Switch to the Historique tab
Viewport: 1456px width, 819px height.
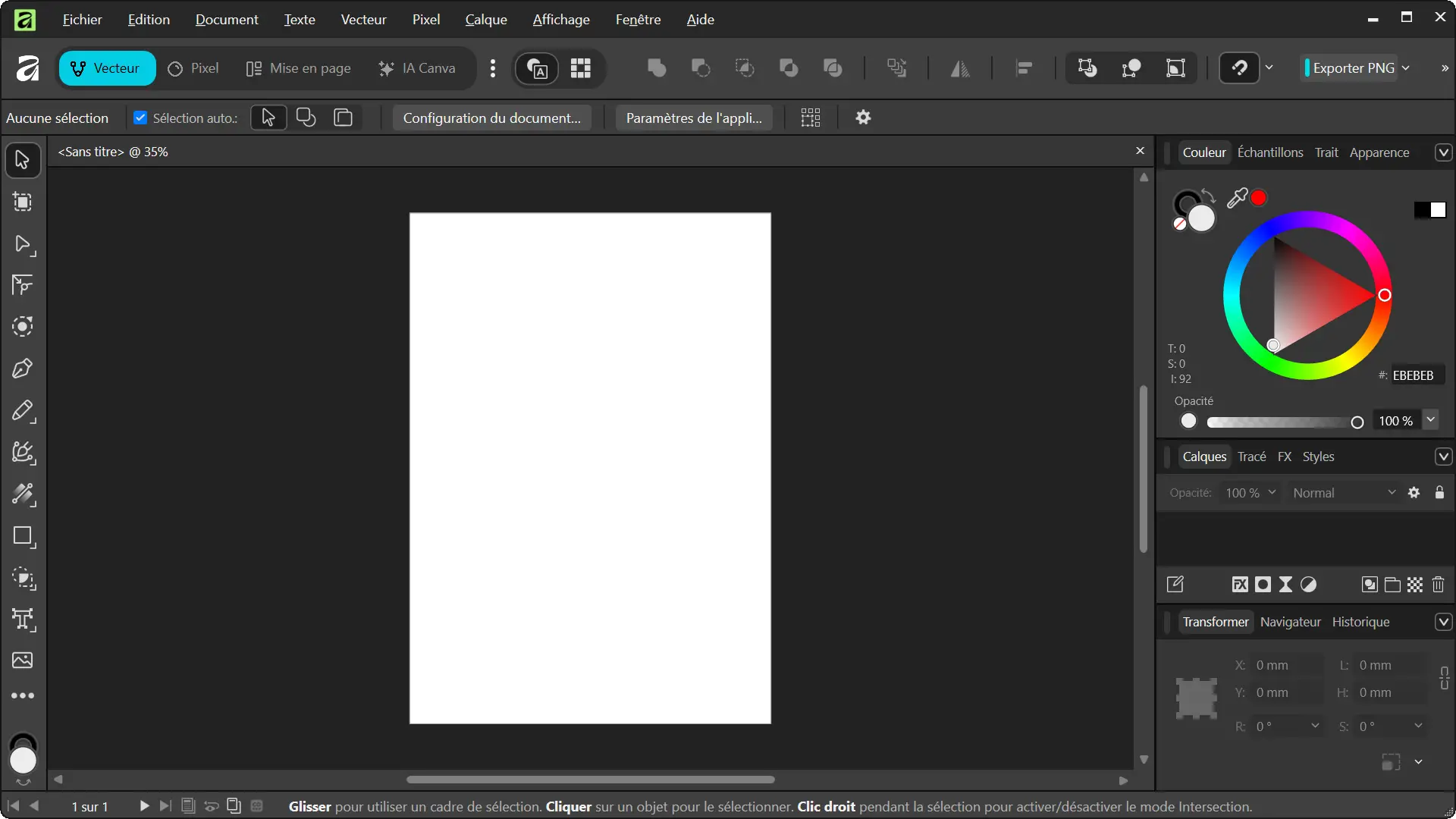click(x=1360, y=622)
